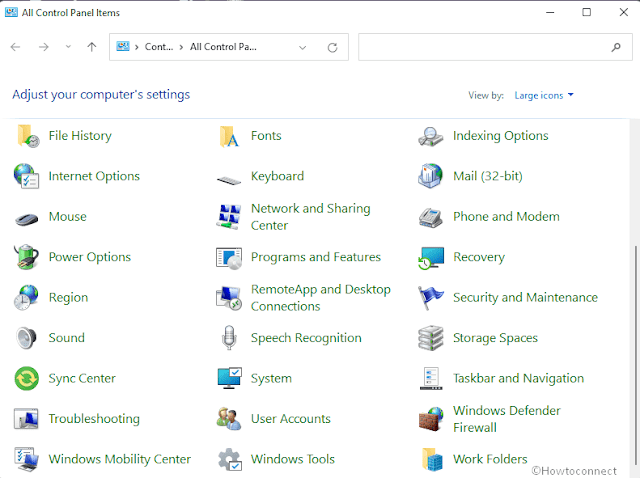Open the Indexing Options text link

tap(501, 136)
